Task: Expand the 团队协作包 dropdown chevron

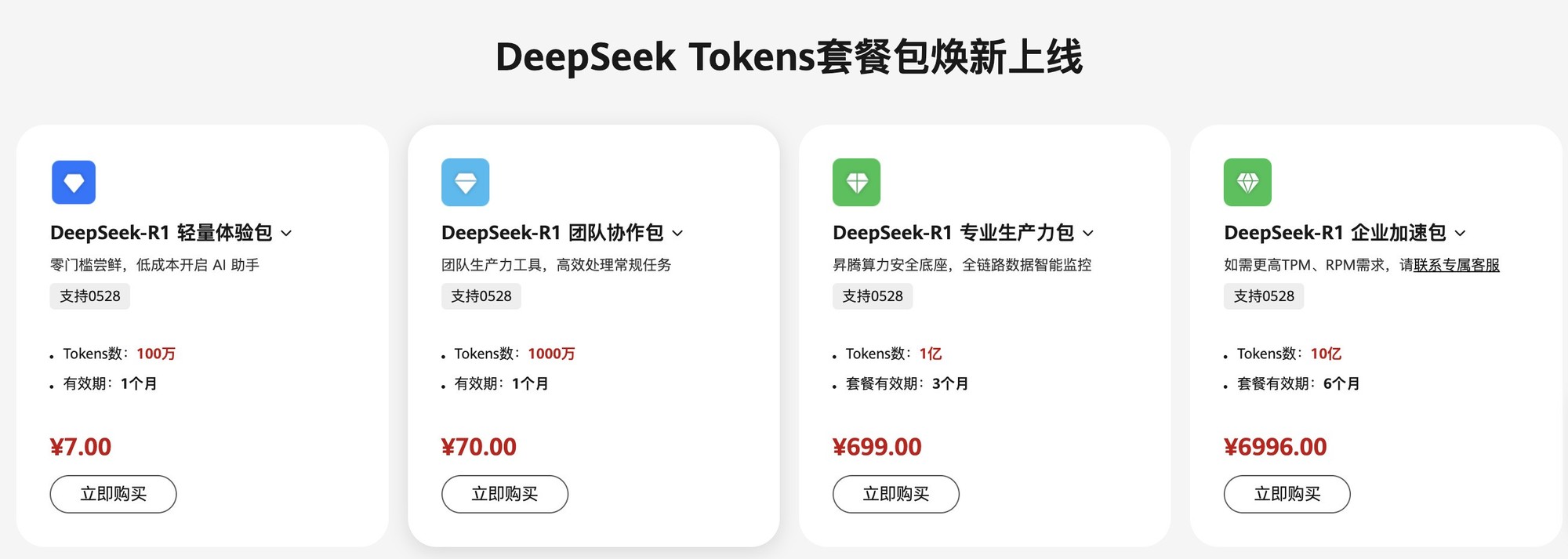Action: point(678,234)
